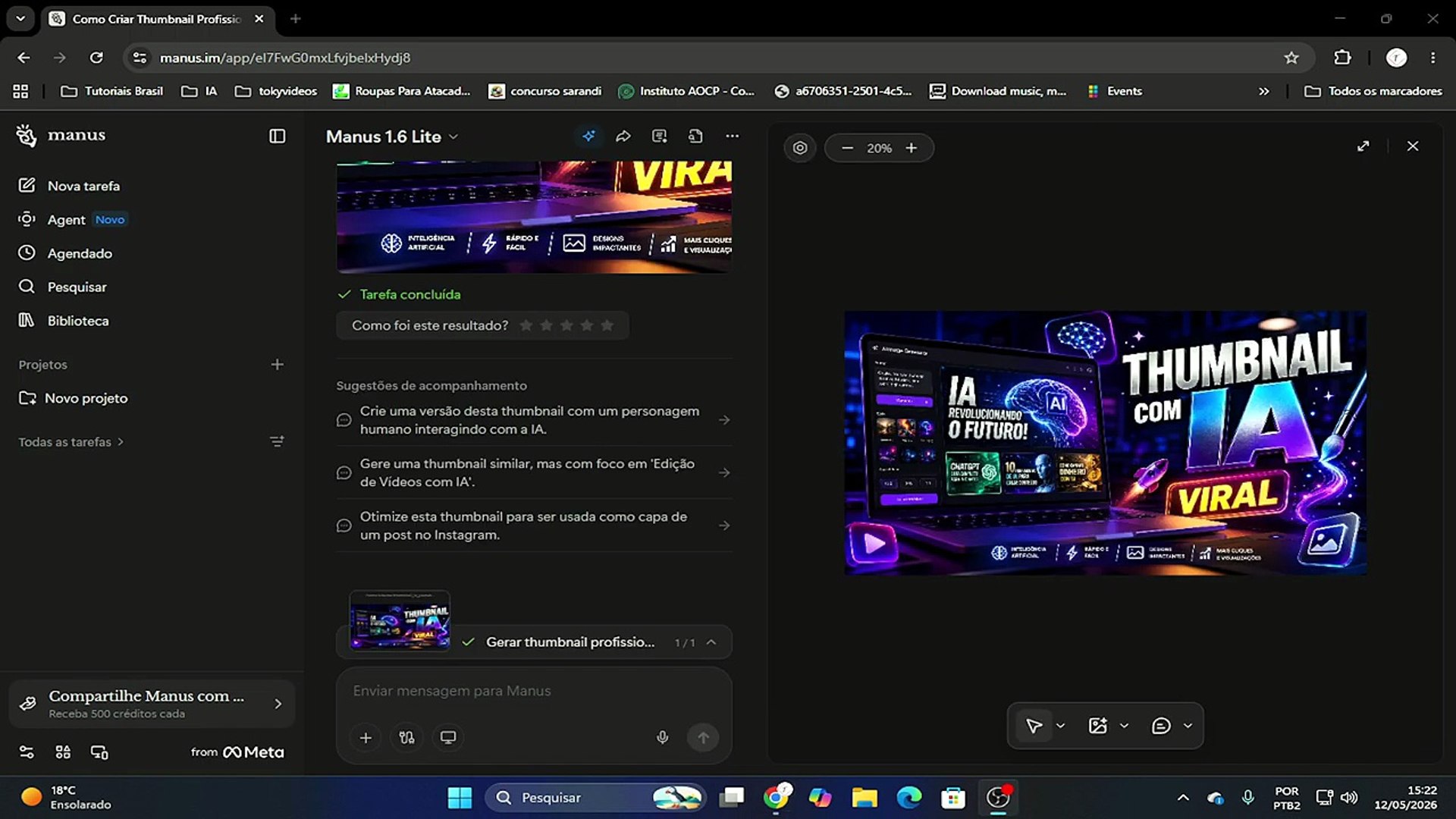Click the large thumbnail image in preview
Image resolution: width=1456 pixels, height=819 pixels.
click(x=1106, y=443)
